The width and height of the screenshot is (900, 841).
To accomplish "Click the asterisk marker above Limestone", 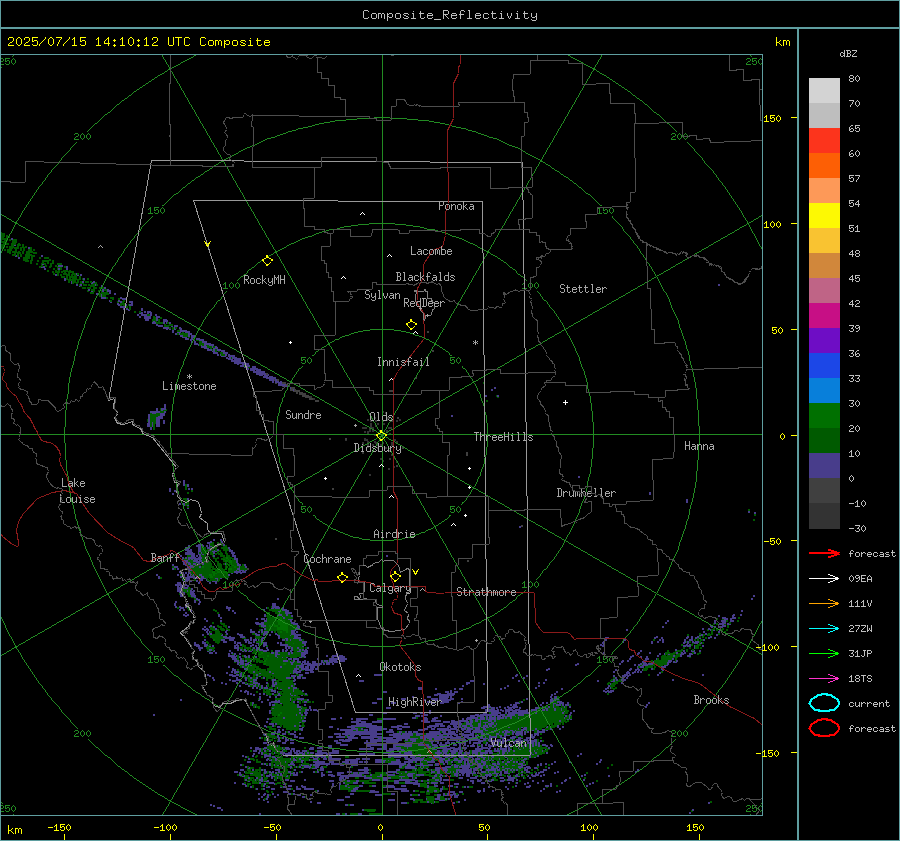I will pos(189,377).
